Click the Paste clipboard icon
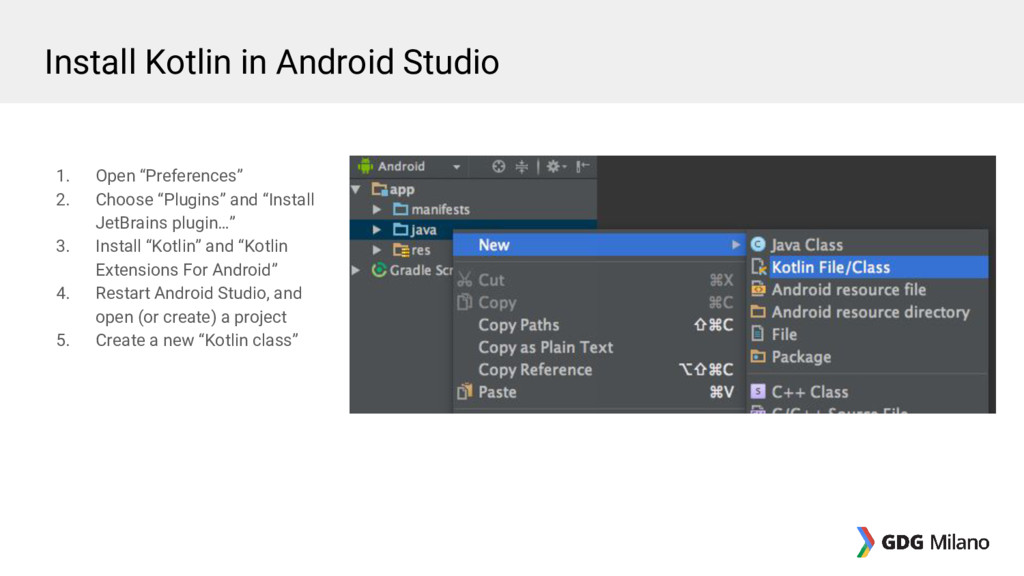Viewport: 1024px width, 576px height. pos(464,391)
